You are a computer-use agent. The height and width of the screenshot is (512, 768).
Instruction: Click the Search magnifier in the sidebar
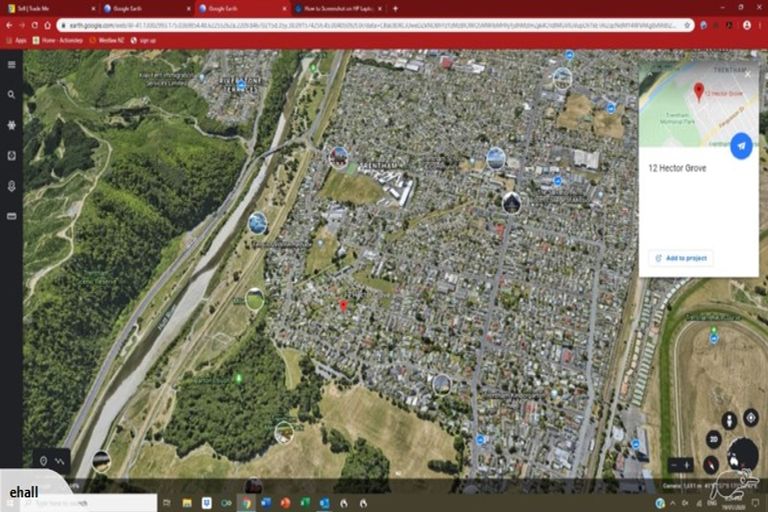point(11,95)
